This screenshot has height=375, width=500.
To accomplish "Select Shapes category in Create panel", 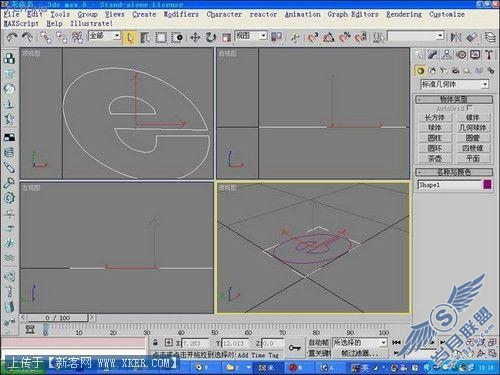I will click(432, 71).
